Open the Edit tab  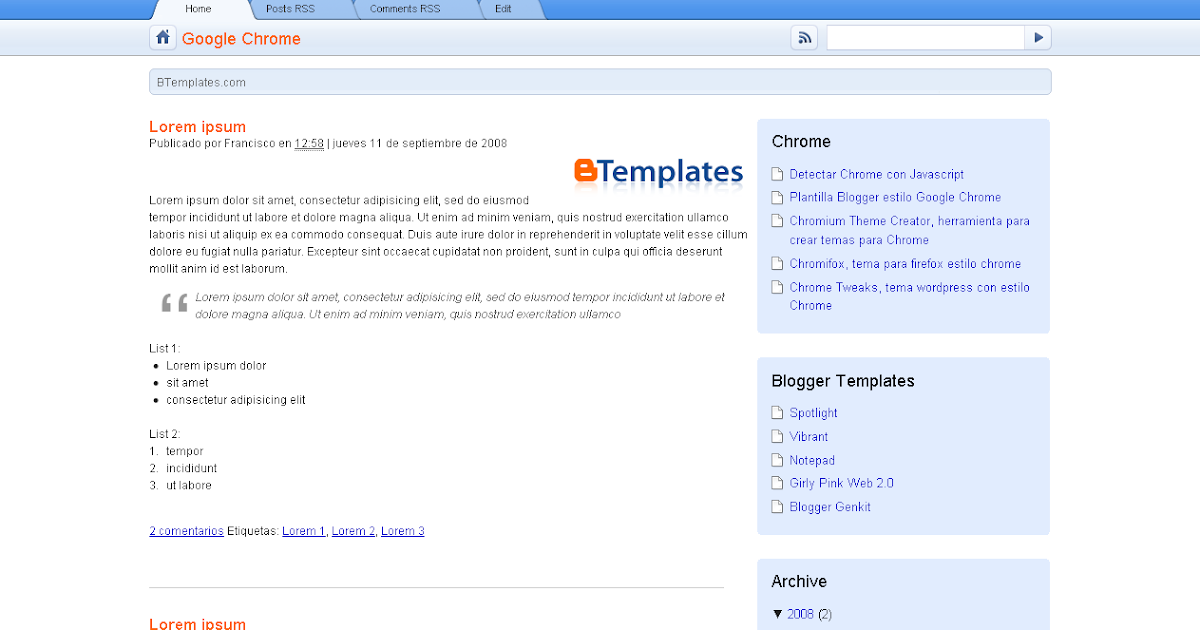tap(505, 9)
